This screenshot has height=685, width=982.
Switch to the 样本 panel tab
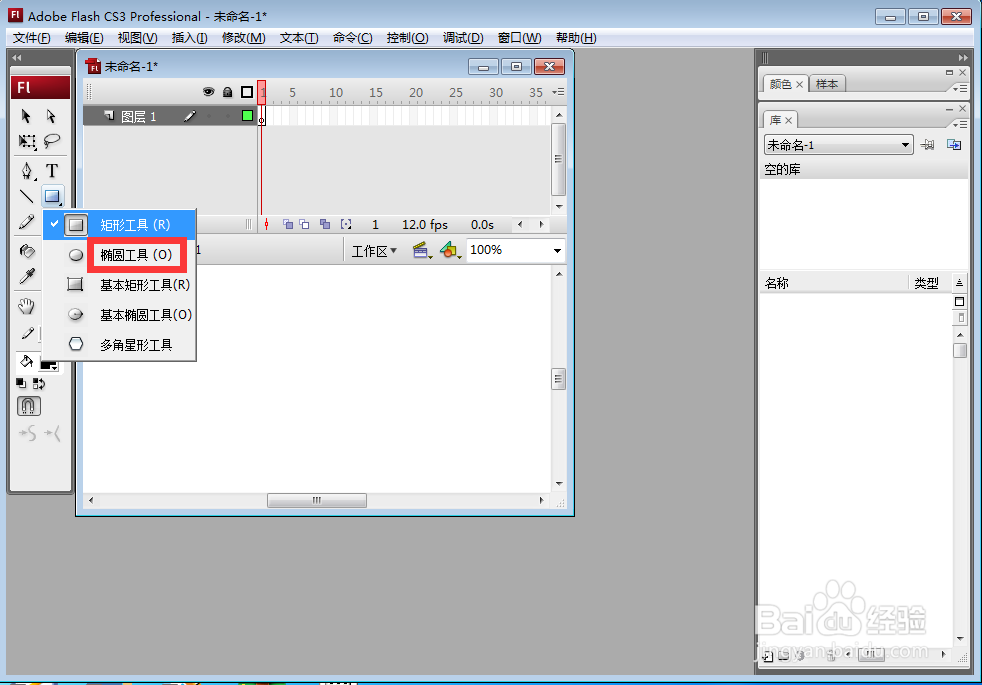(827, 84)
